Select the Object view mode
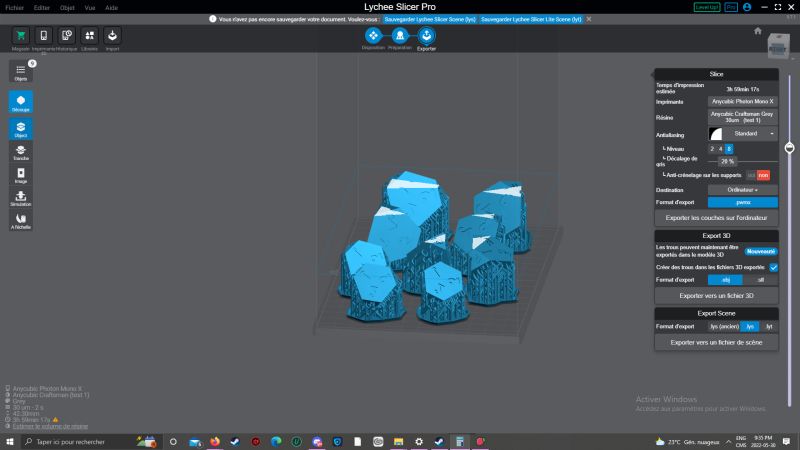Screen dimensions: 800x450 point(21,129)
